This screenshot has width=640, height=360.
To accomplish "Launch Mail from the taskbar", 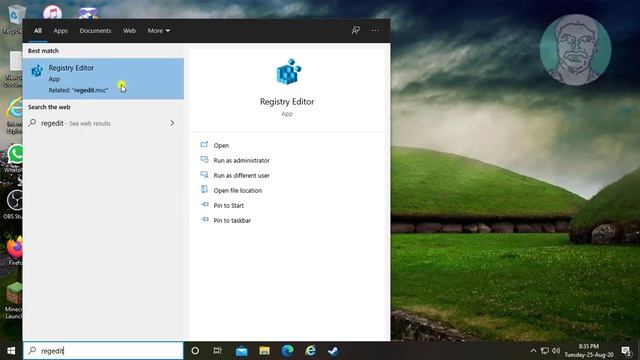I will tap(241, 351).
